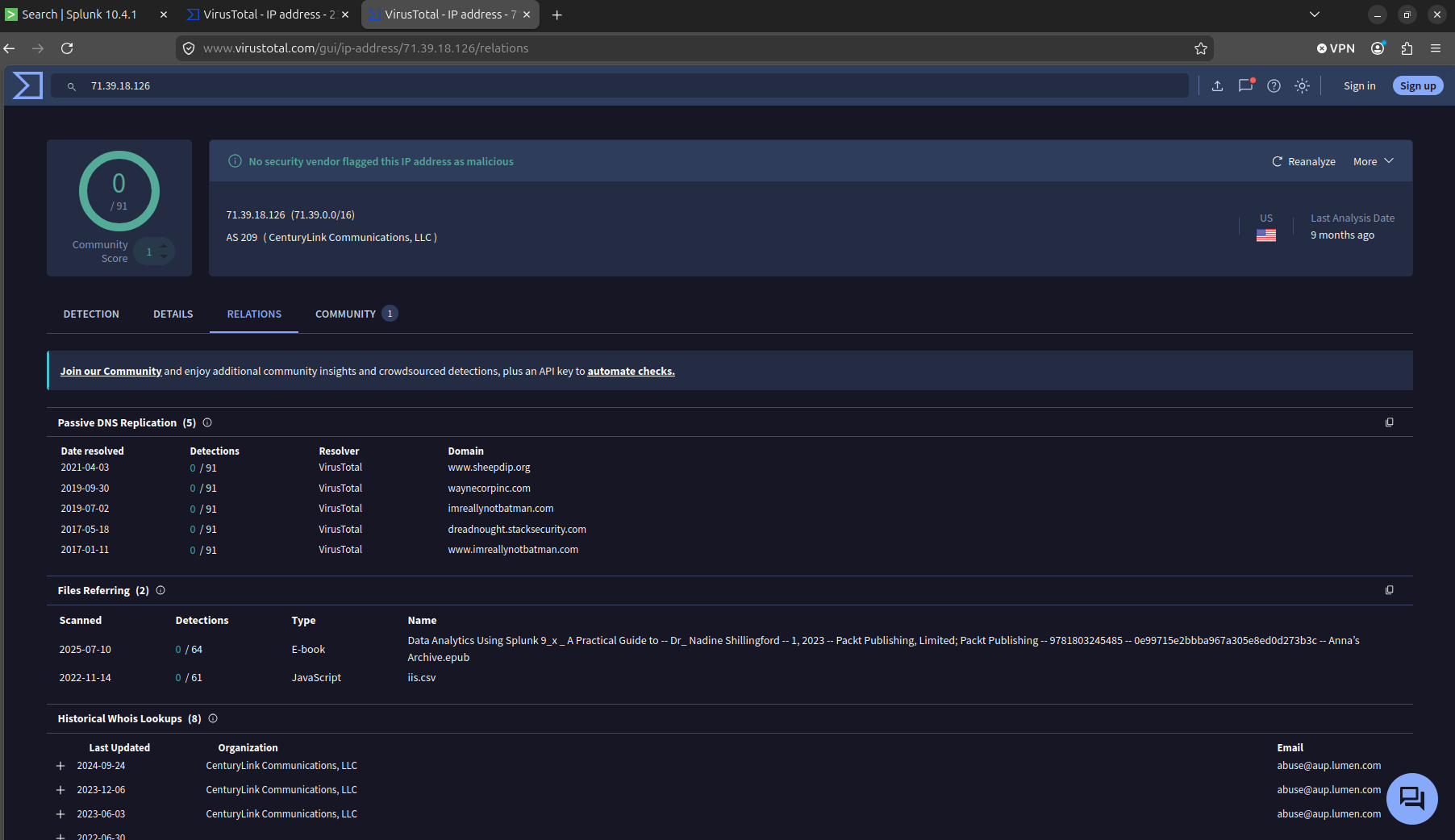
Task: Open the browser tab list chevron
Action: click(x=1315, y=15)
